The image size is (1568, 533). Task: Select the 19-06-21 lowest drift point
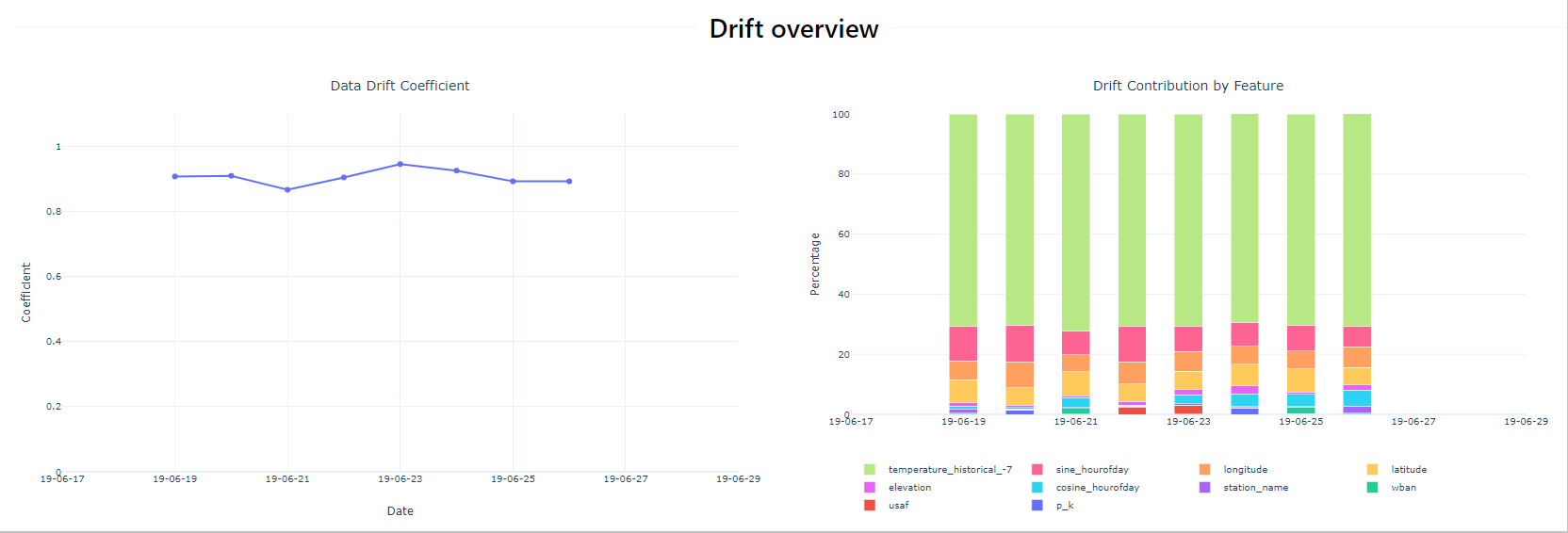click(x=287, y=189)
